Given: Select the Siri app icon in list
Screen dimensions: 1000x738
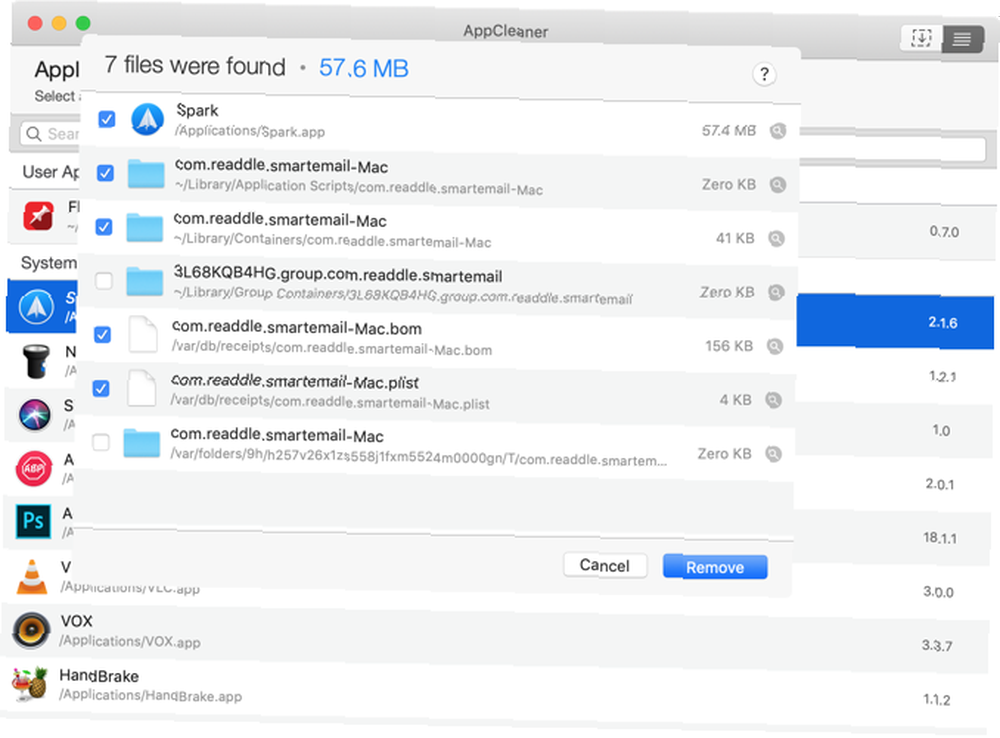Looking at the screenshot, I should [x=34, y=415].
